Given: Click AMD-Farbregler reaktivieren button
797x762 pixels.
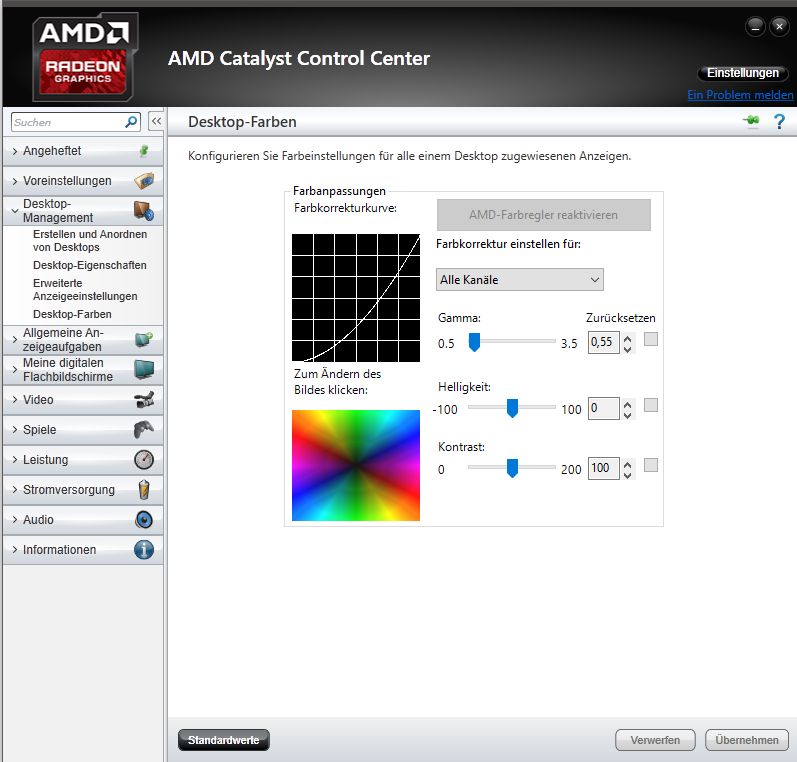Looking at the screenshot, I should 543,215.
